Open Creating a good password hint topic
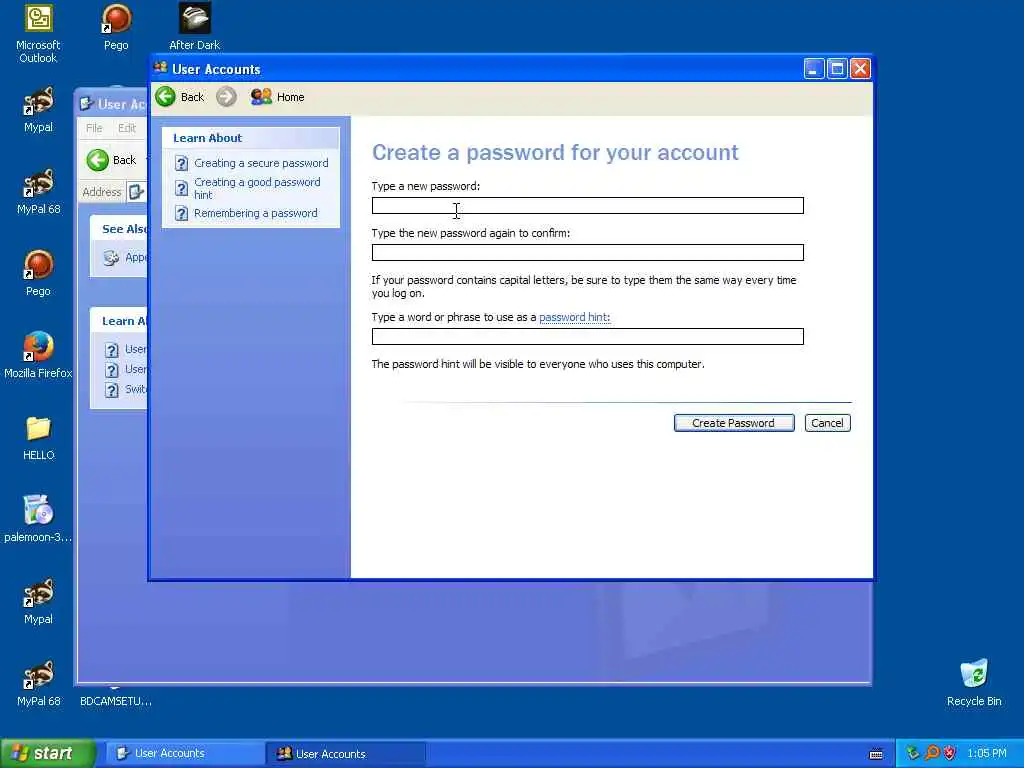This screenshot has width=1024, height=768. coord(257,188)
